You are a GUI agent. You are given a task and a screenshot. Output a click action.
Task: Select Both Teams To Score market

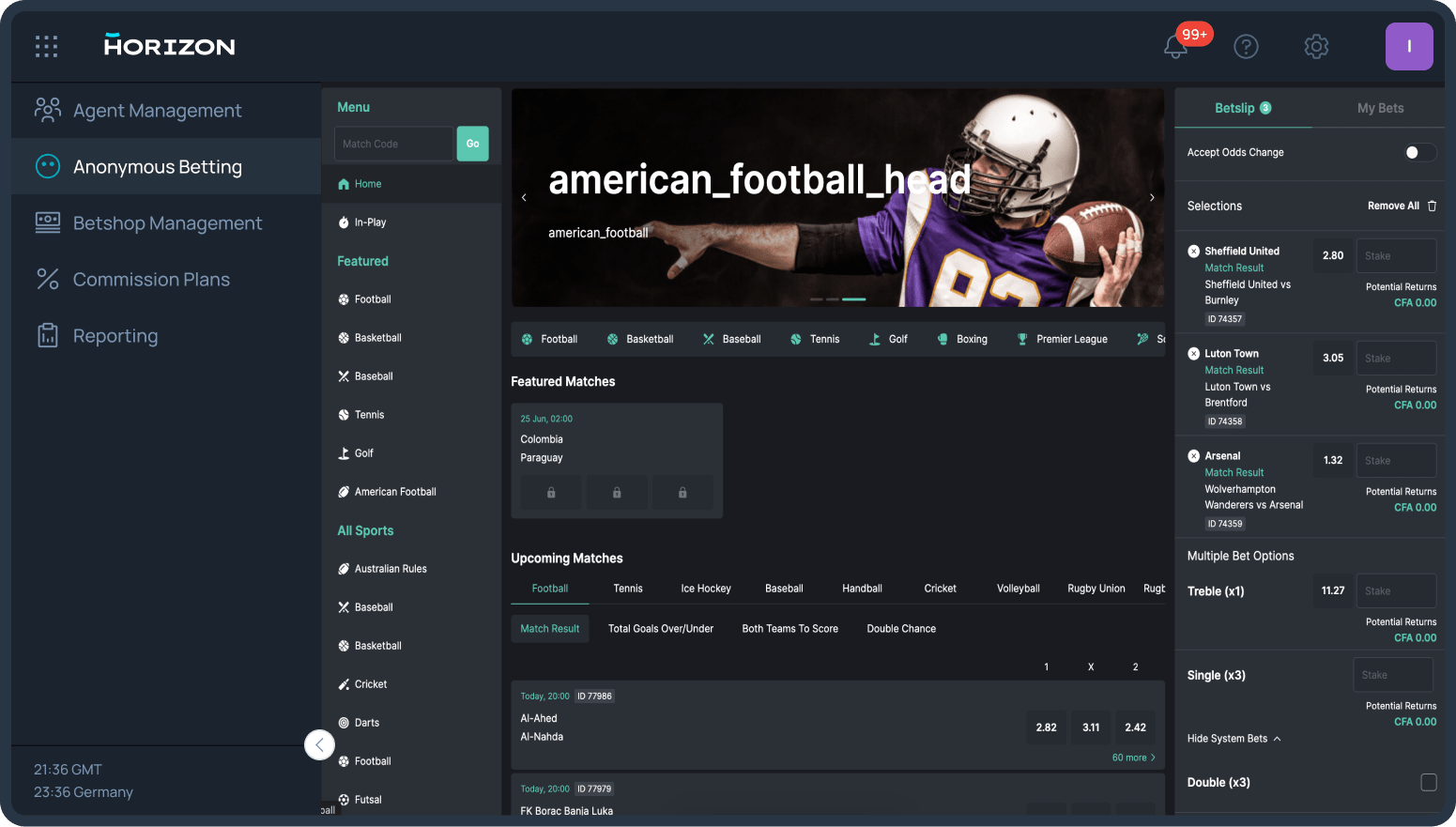point(789,629)
